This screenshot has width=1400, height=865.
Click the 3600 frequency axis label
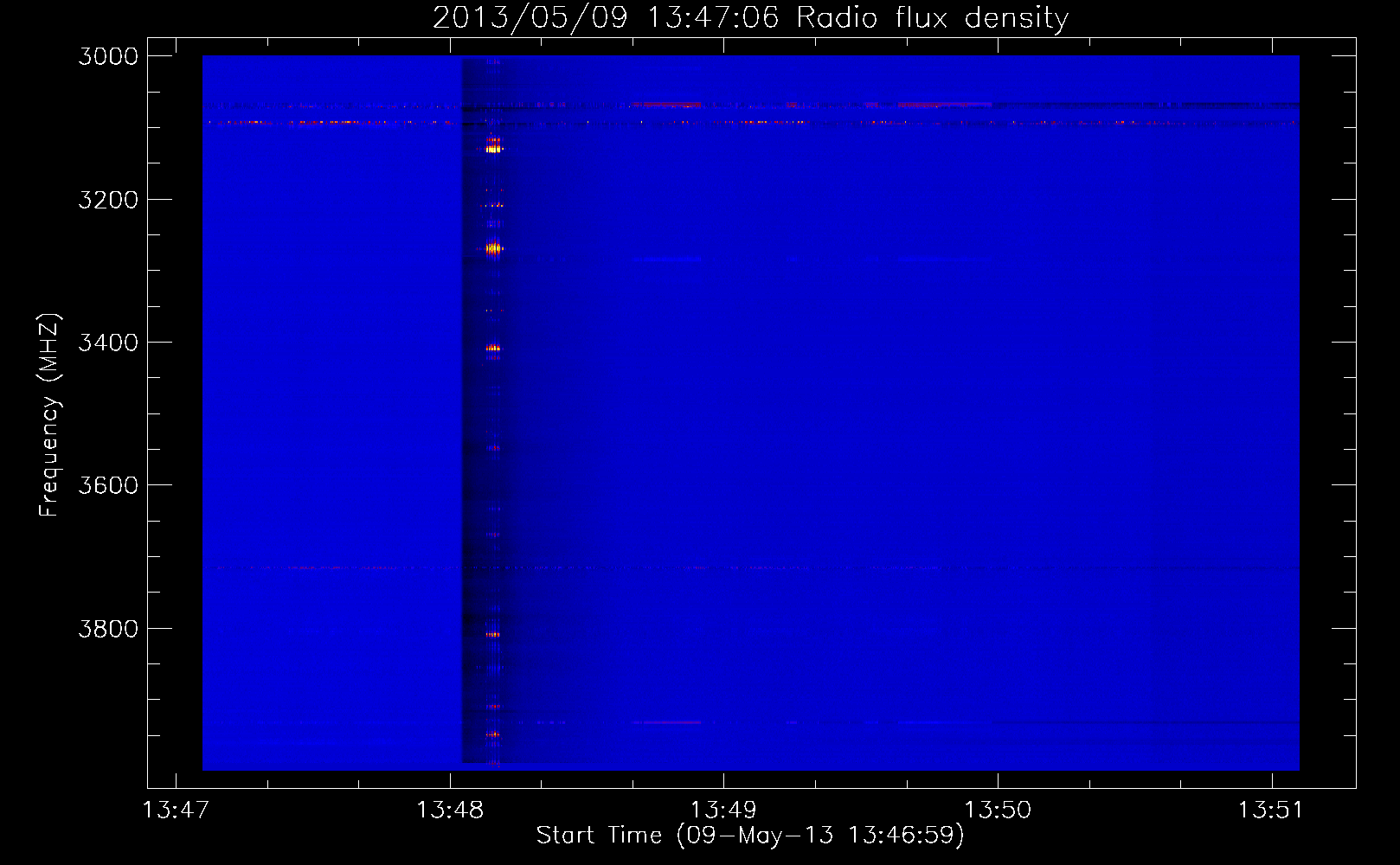108,485
